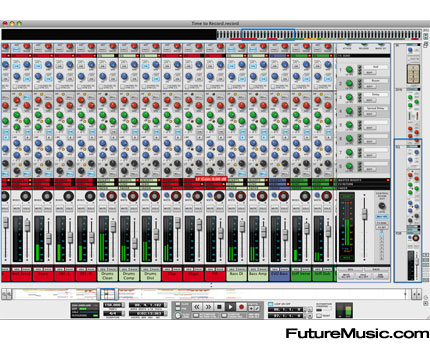Click the tempo display field
The image size is (430, 360).
point(113,305)
